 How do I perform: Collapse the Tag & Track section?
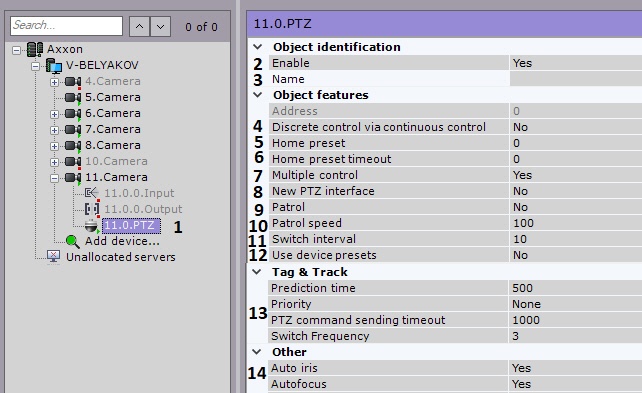pos(257,271)
